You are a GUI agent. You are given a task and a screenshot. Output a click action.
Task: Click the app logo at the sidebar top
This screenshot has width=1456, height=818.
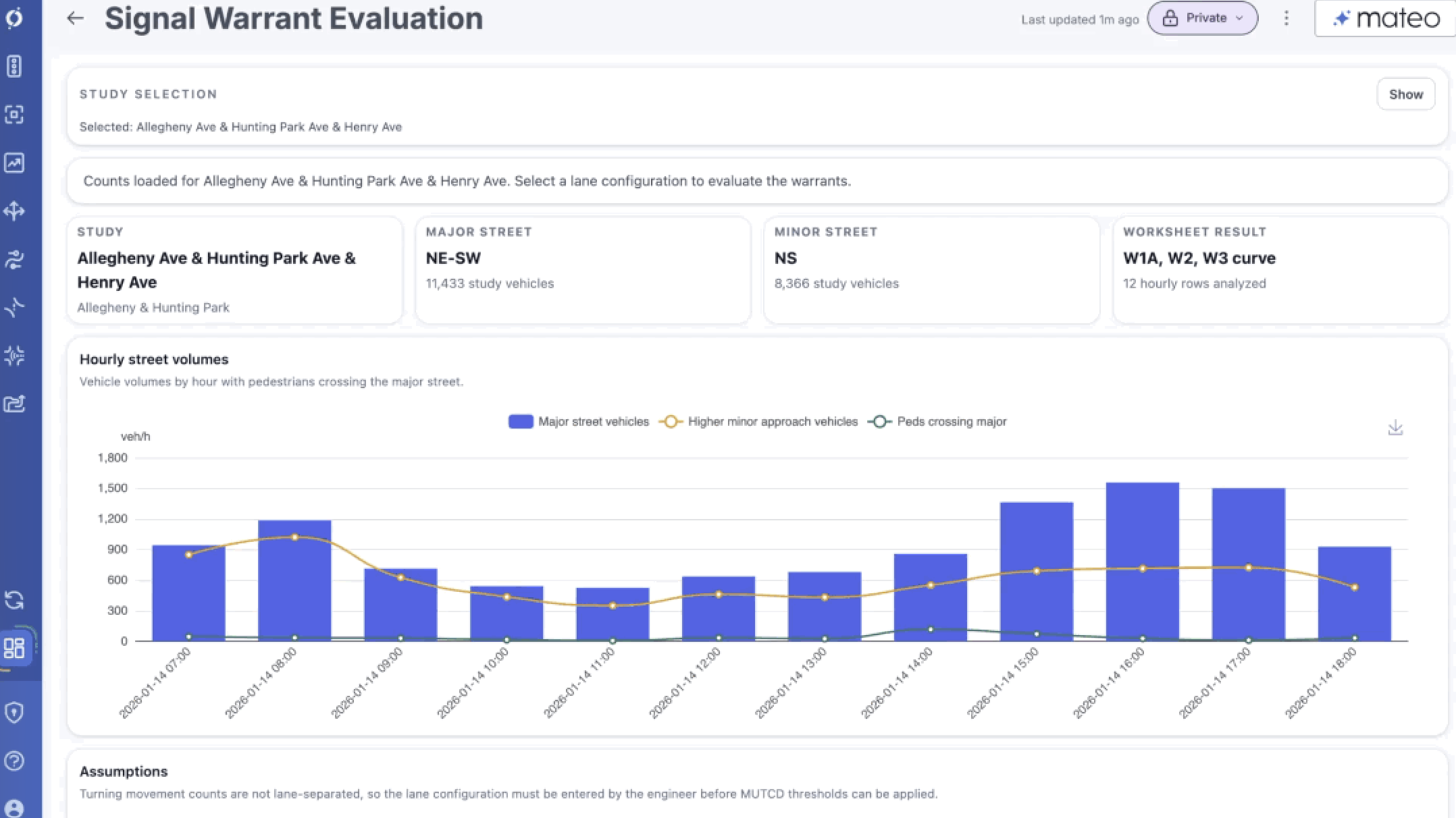14,18
